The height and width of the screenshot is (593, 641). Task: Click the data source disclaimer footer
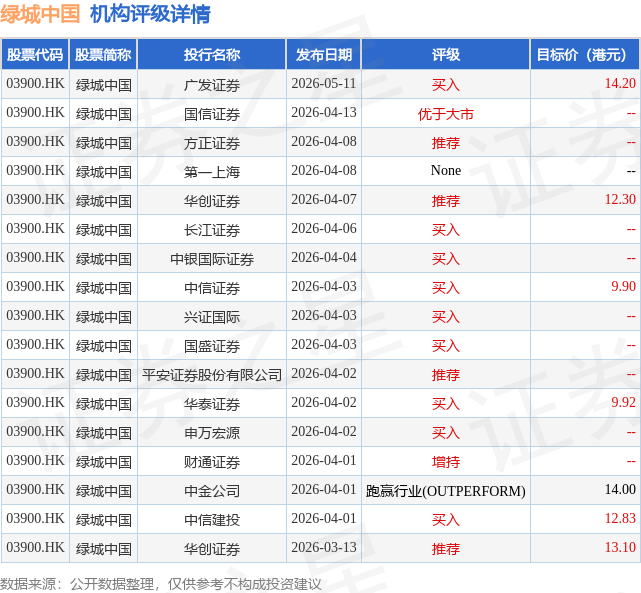pos(161,584)
